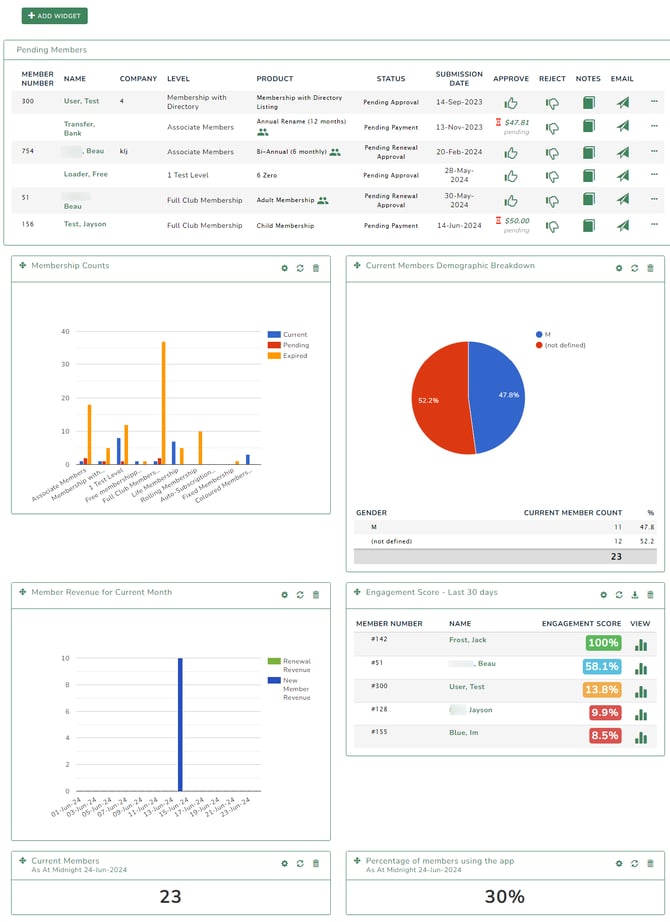Viewport: 670px width, 922px height.
Task: Click the blue Current legend swatch
Action: pyautogui.click(x=274, y=335)
